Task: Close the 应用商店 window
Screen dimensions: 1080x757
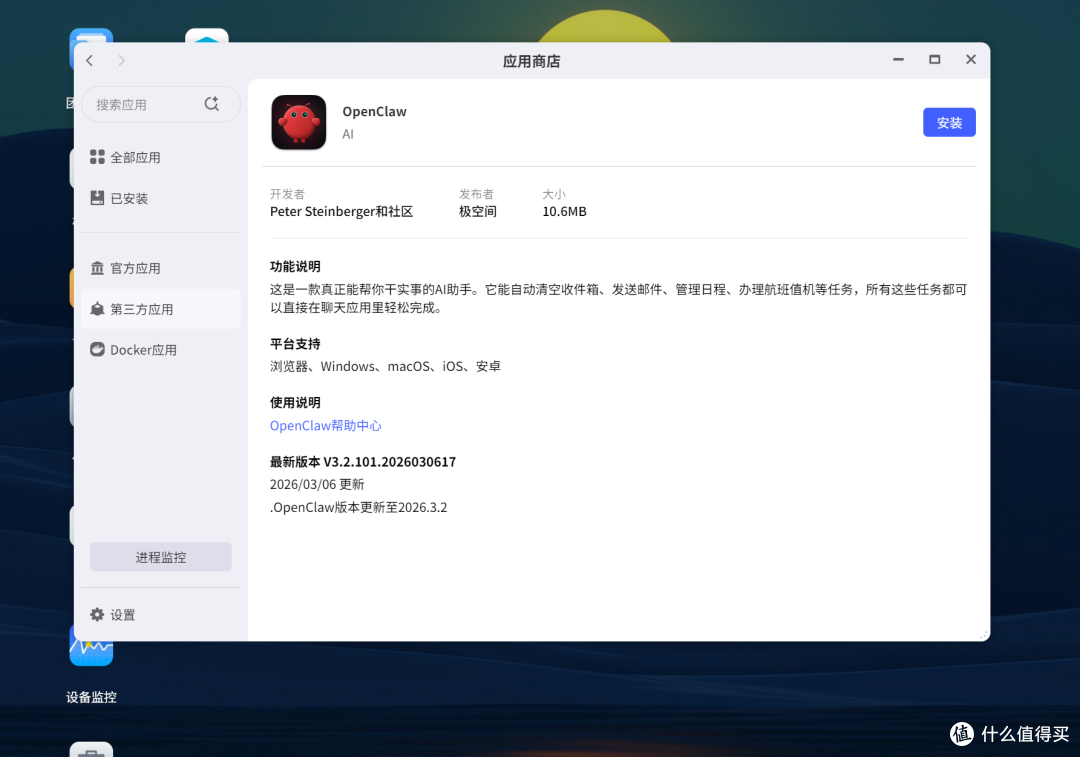Action: click(x=970, y=60)
